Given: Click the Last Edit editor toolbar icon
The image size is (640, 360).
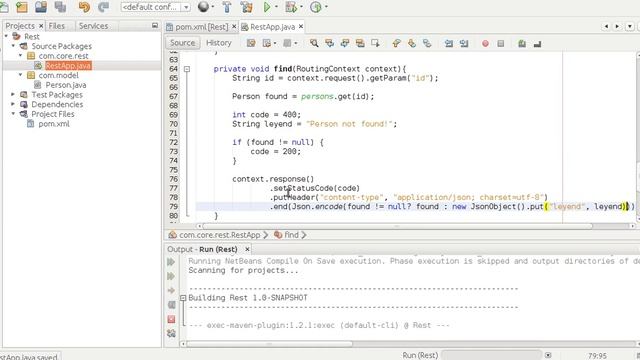Looking at the screenshot, I should point(251,43).
